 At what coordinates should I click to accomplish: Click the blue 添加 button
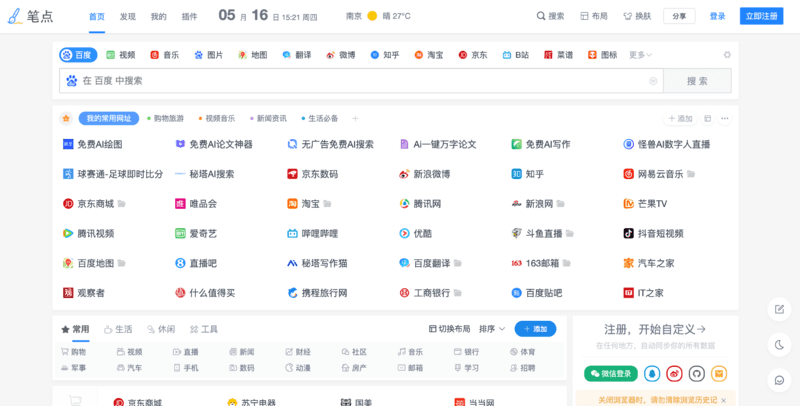[535, 329]
